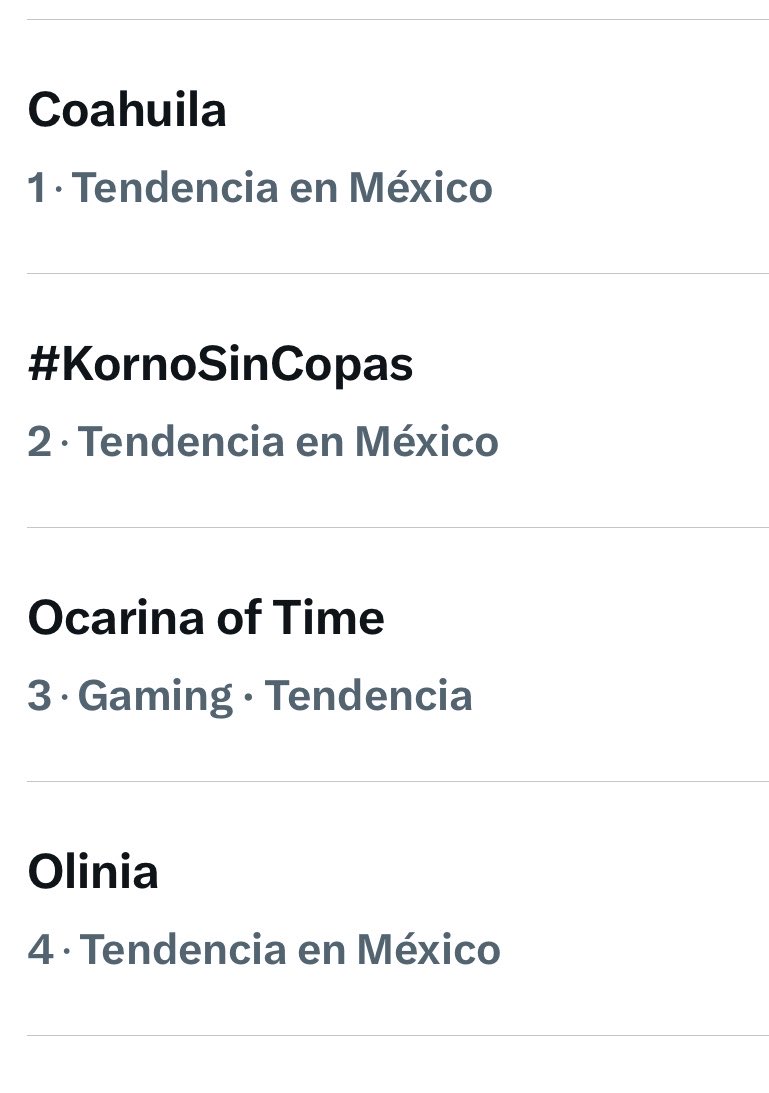Viewport: 769px width, 1093px height.
Task: Click the word Time in Ocarina of Time
Action: [x=328, y=618]
